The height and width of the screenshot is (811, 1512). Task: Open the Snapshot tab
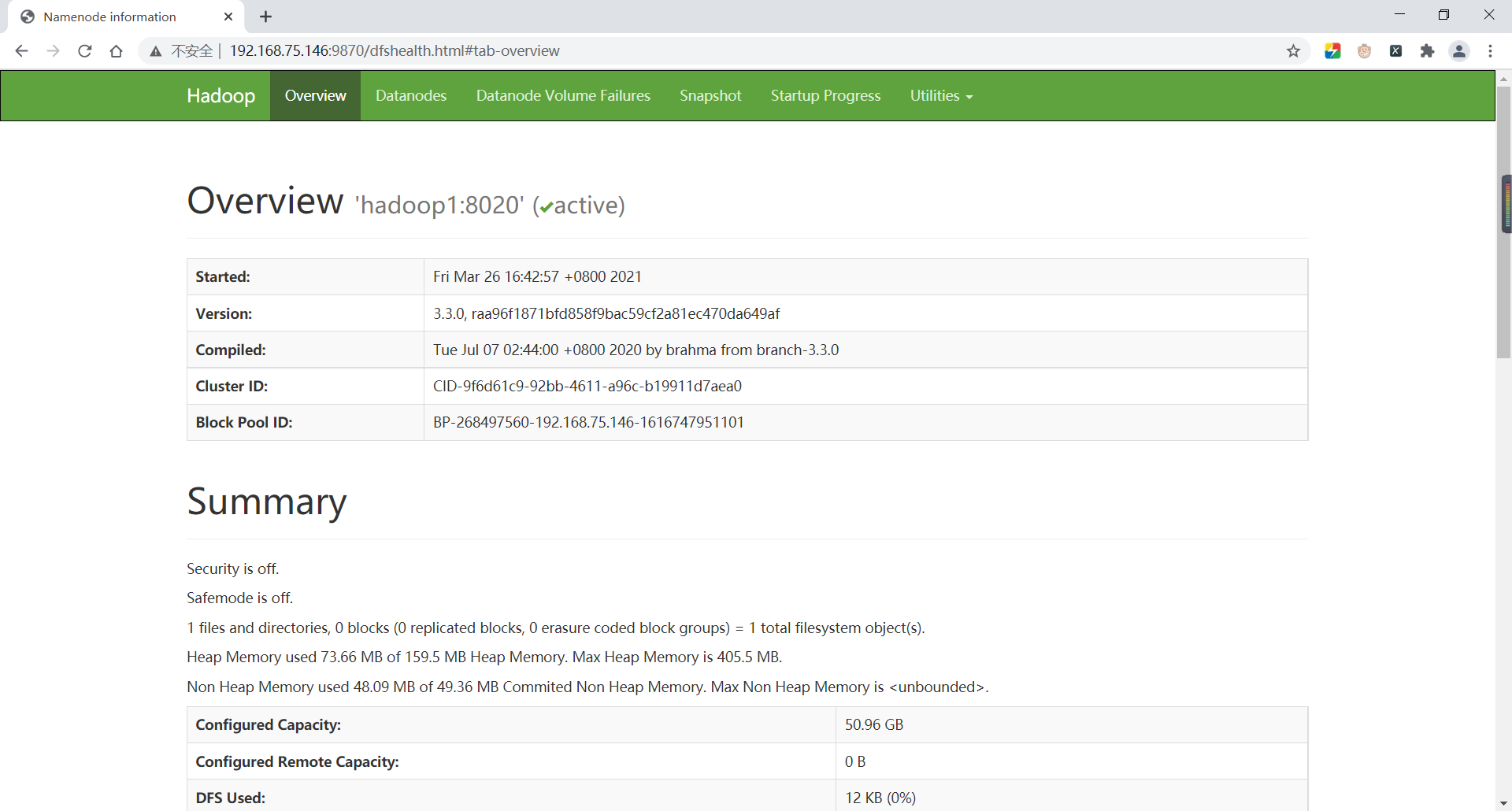tap(710, 95)
